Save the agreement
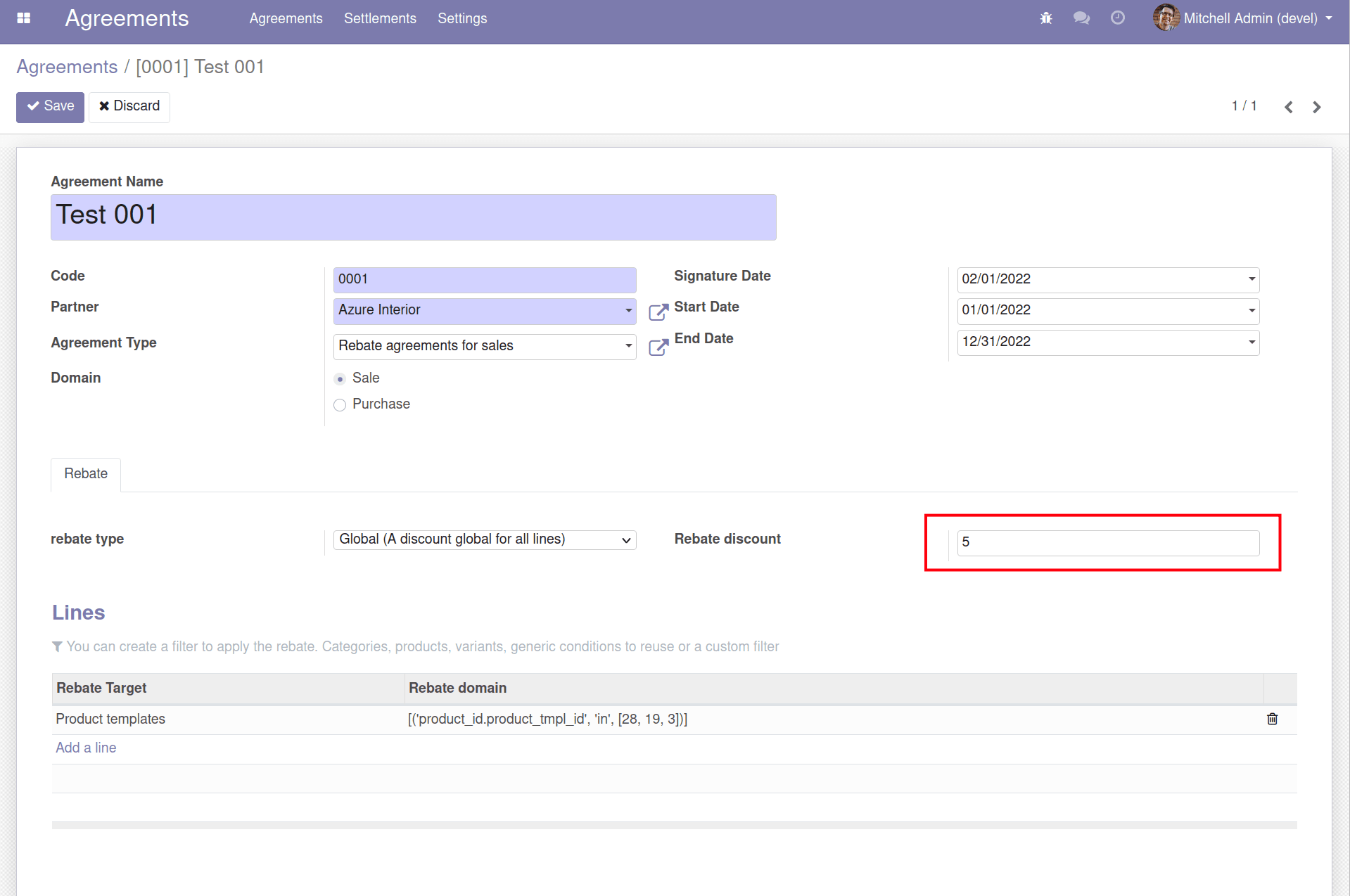Image resolution: width=1350 pixels, height=896 pixels. 51,107
